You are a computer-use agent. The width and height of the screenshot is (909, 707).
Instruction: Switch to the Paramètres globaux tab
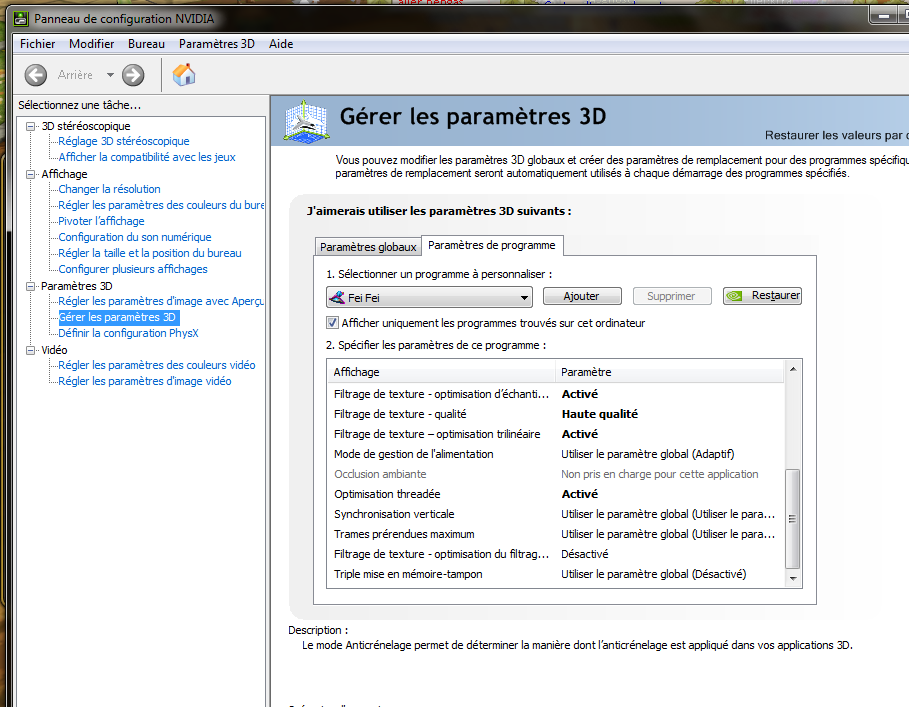pyautogui.click(x=368, y=247)
